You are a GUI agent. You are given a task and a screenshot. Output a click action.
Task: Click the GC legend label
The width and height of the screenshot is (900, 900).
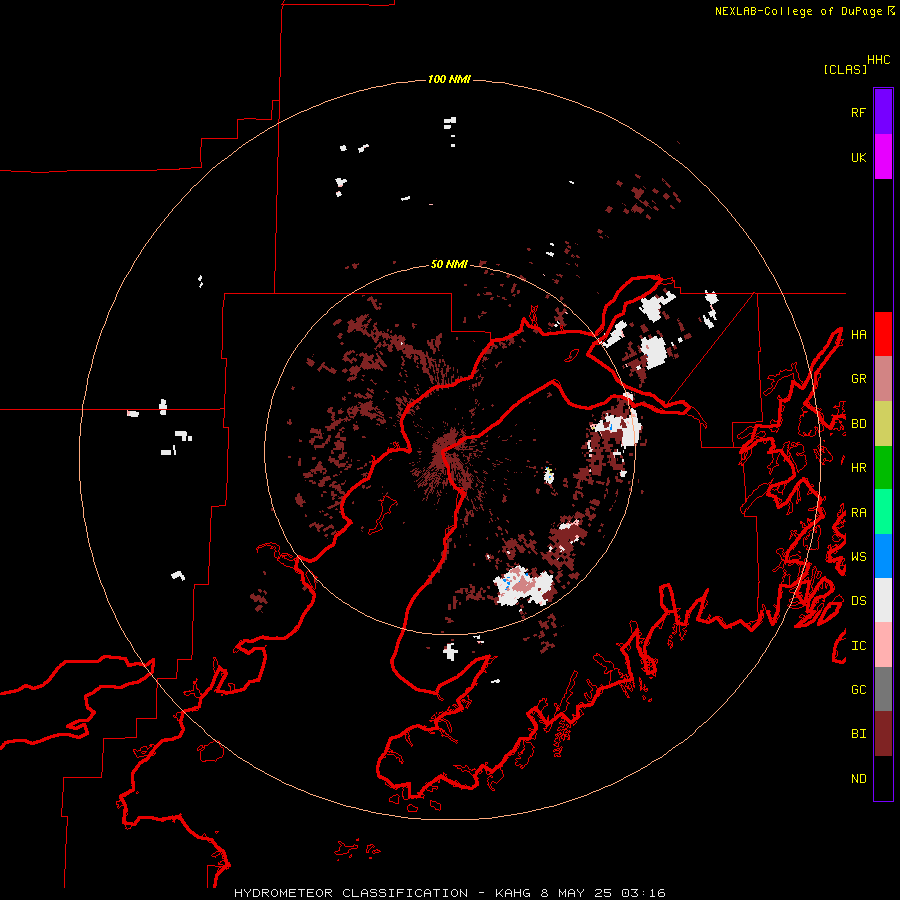click(858, 690)
